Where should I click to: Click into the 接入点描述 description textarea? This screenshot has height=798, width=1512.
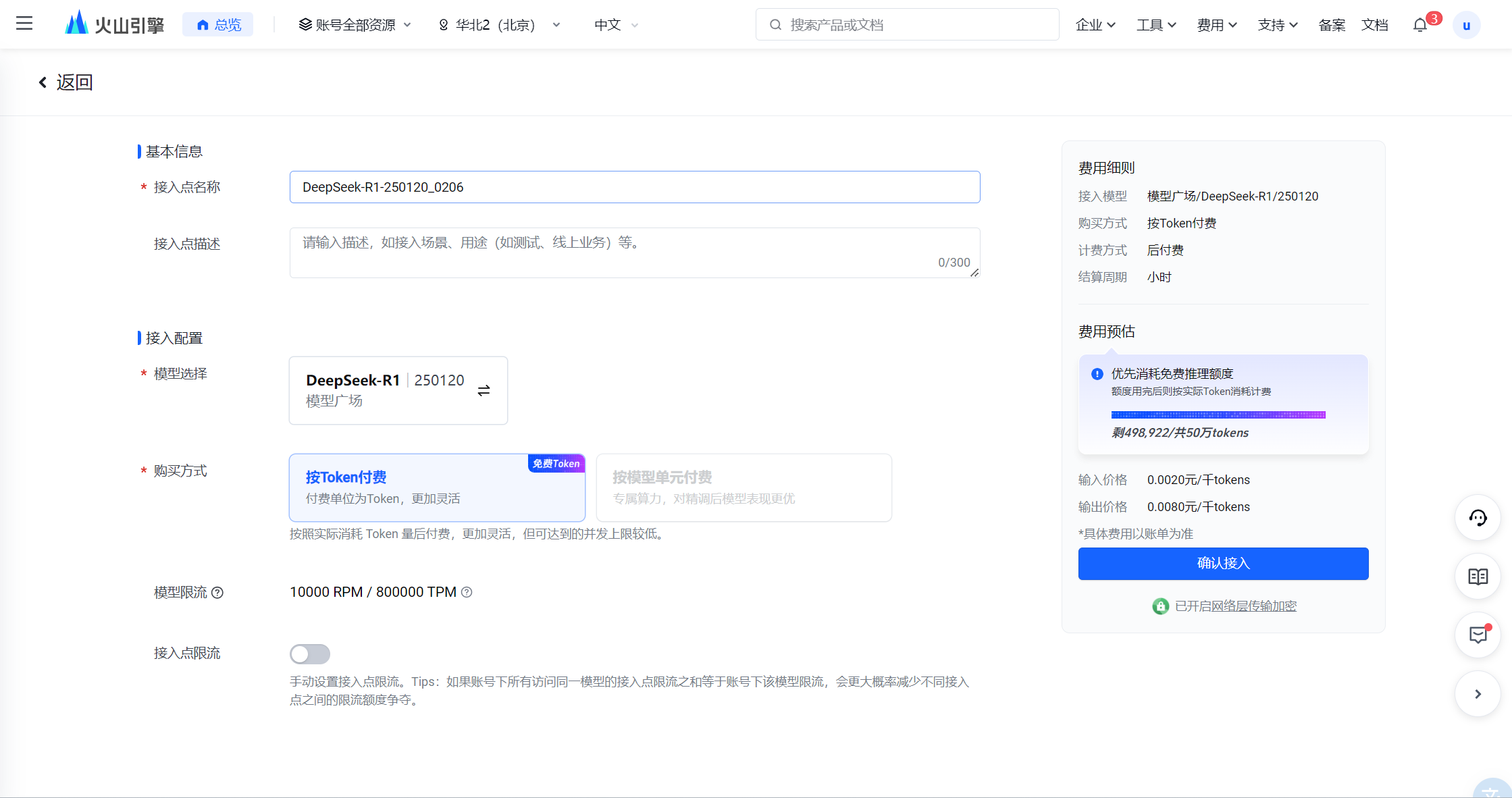pos(635,252)
